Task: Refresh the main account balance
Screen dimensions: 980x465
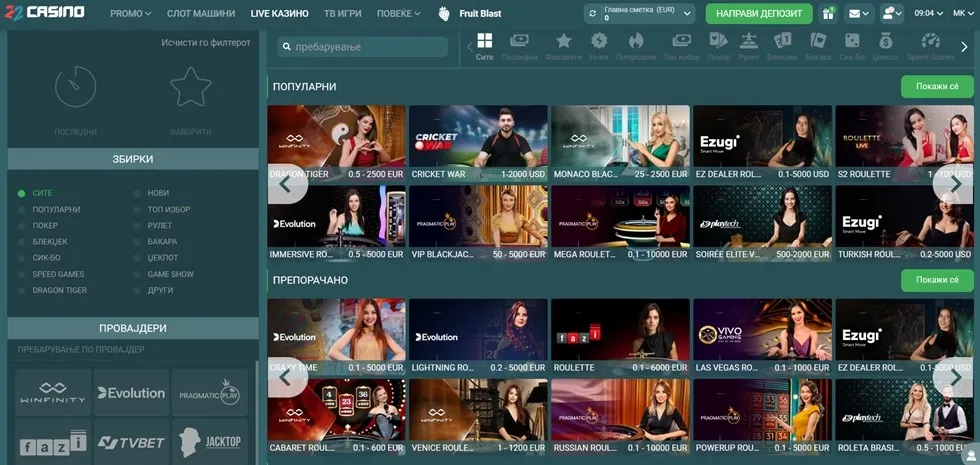Action: (593, 14)
